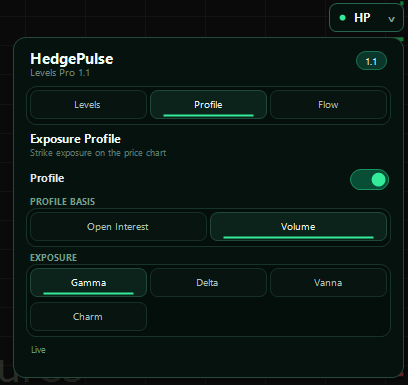Screen dimensions: 408x385
Task: Select Charm exposure
Action: pyautogui.click(x=88, y=317)
